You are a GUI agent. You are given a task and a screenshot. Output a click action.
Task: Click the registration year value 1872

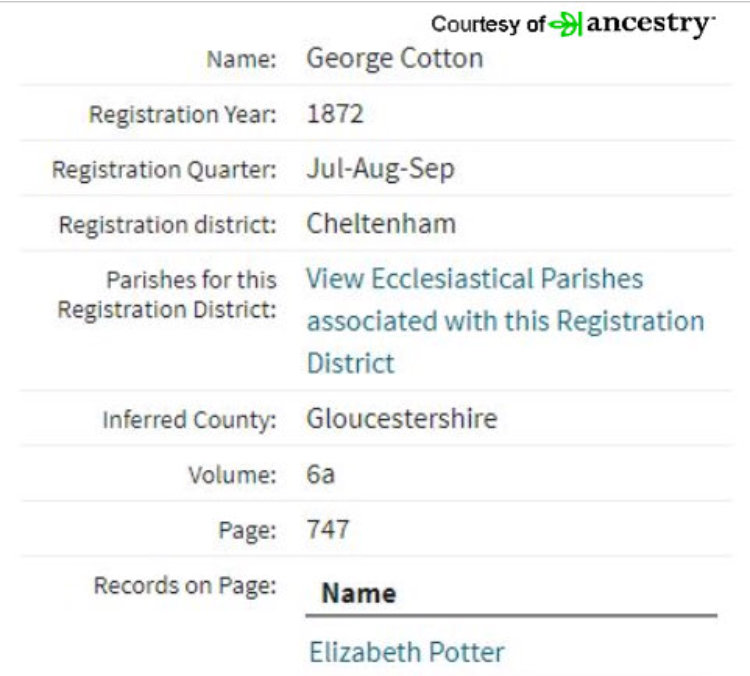pyautogui.click(x=335, y=114)
